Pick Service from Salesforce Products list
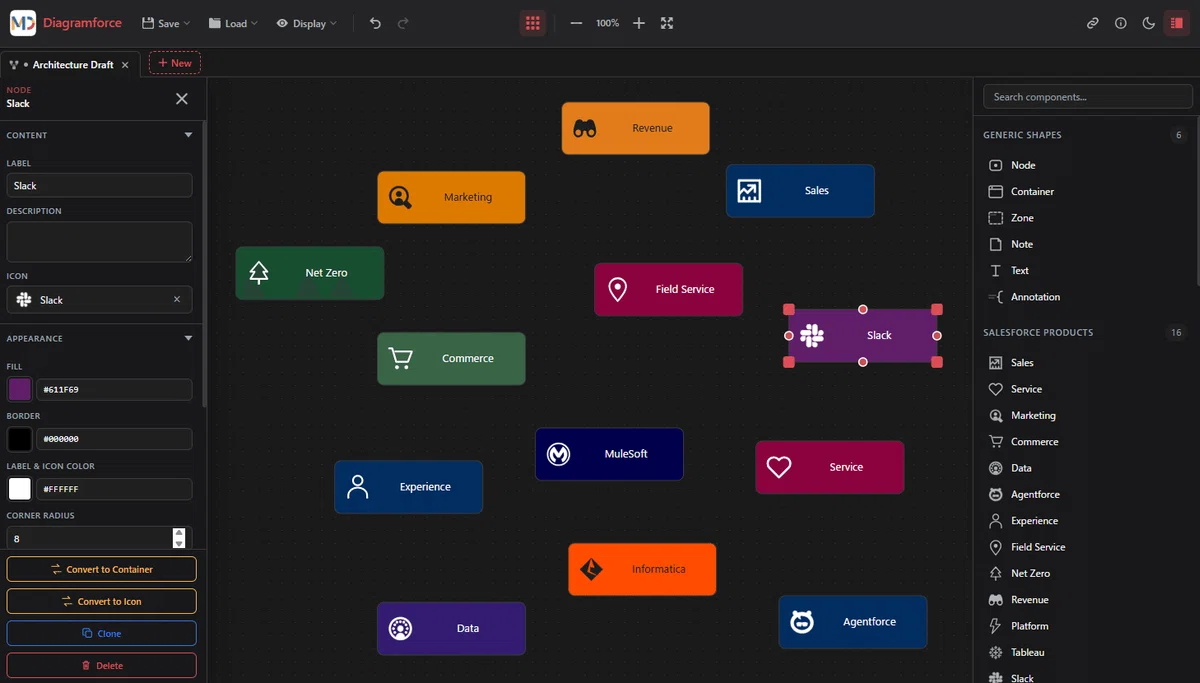Screen dimensions: 1200x683 click(x=1088, y=389)
